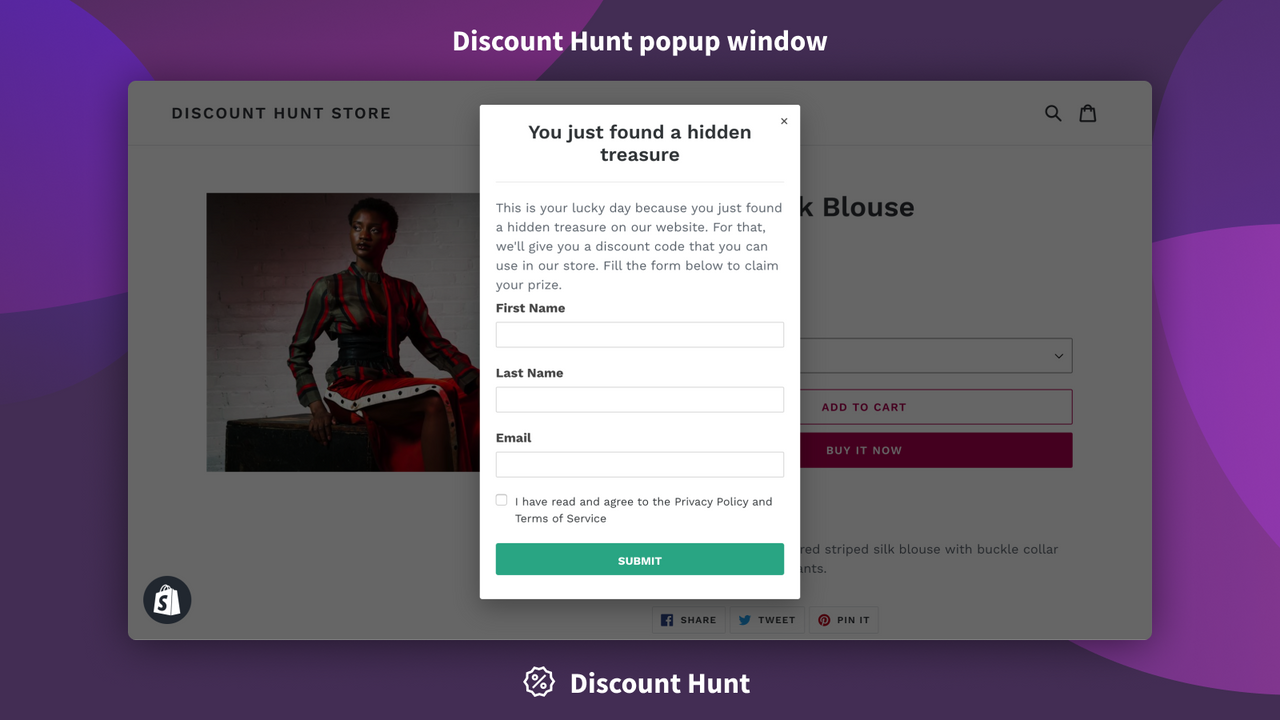Click the Email input field
The width and height of the screenshot is (1280, 720).
click(639, 464)
